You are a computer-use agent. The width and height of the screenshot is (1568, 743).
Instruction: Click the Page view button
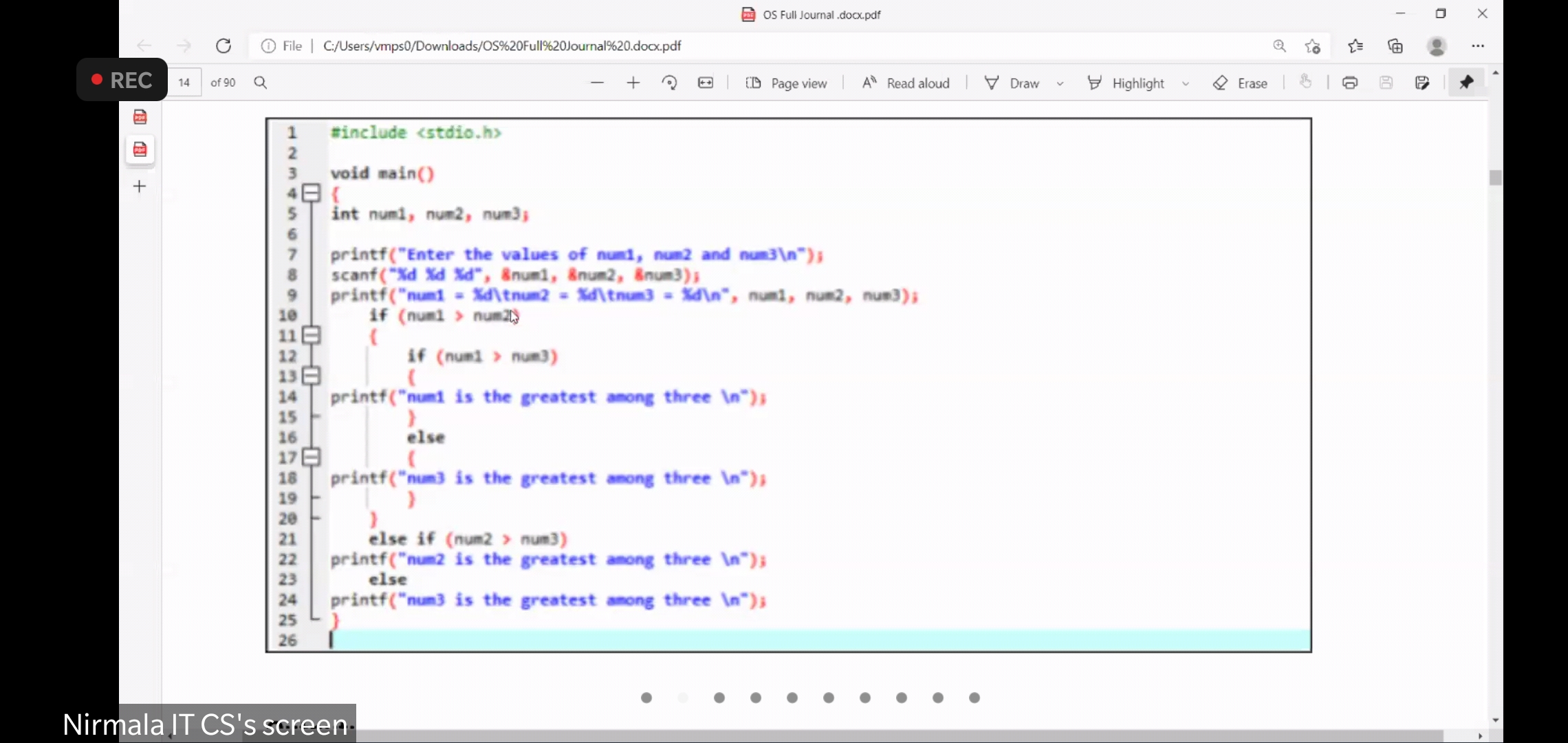[x=786, y=83]
